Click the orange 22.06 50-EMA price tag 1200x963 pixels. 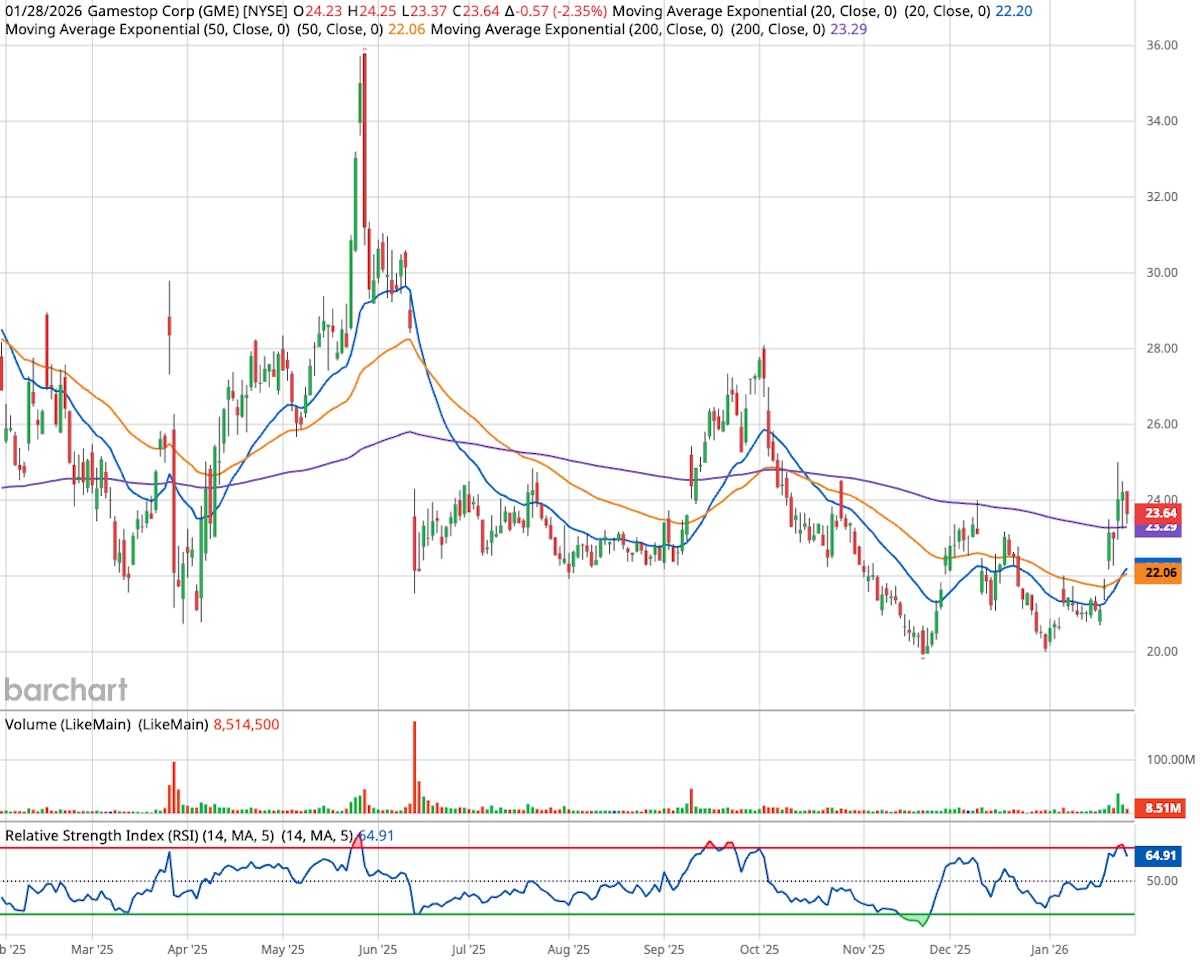pos(1158,573)
